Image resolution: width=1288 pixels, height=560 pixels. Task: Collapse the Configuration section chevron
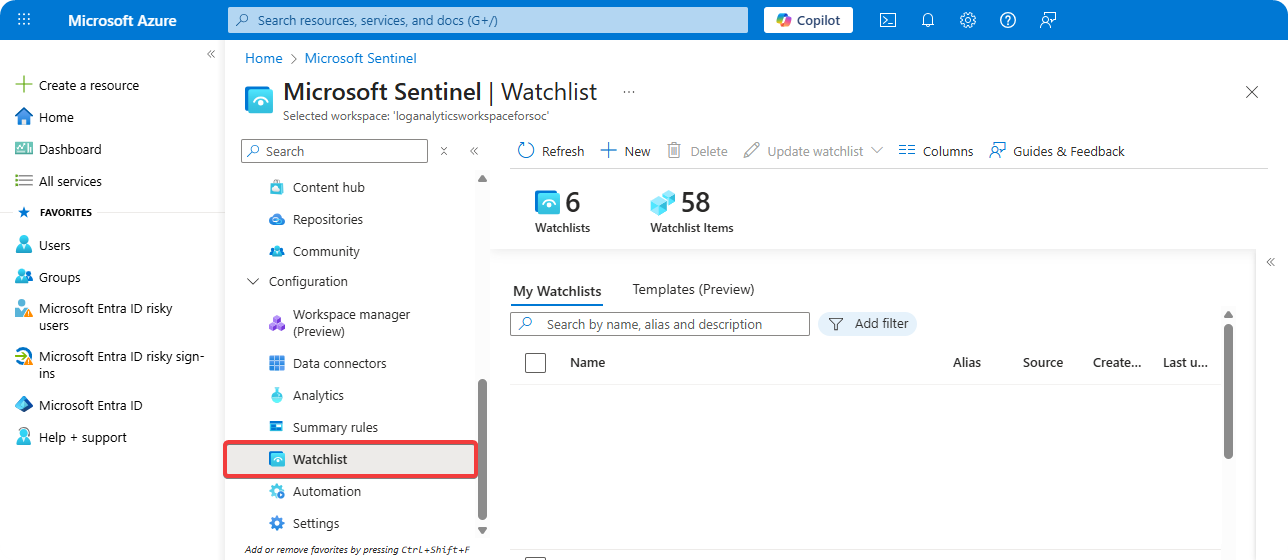point(252,282)
